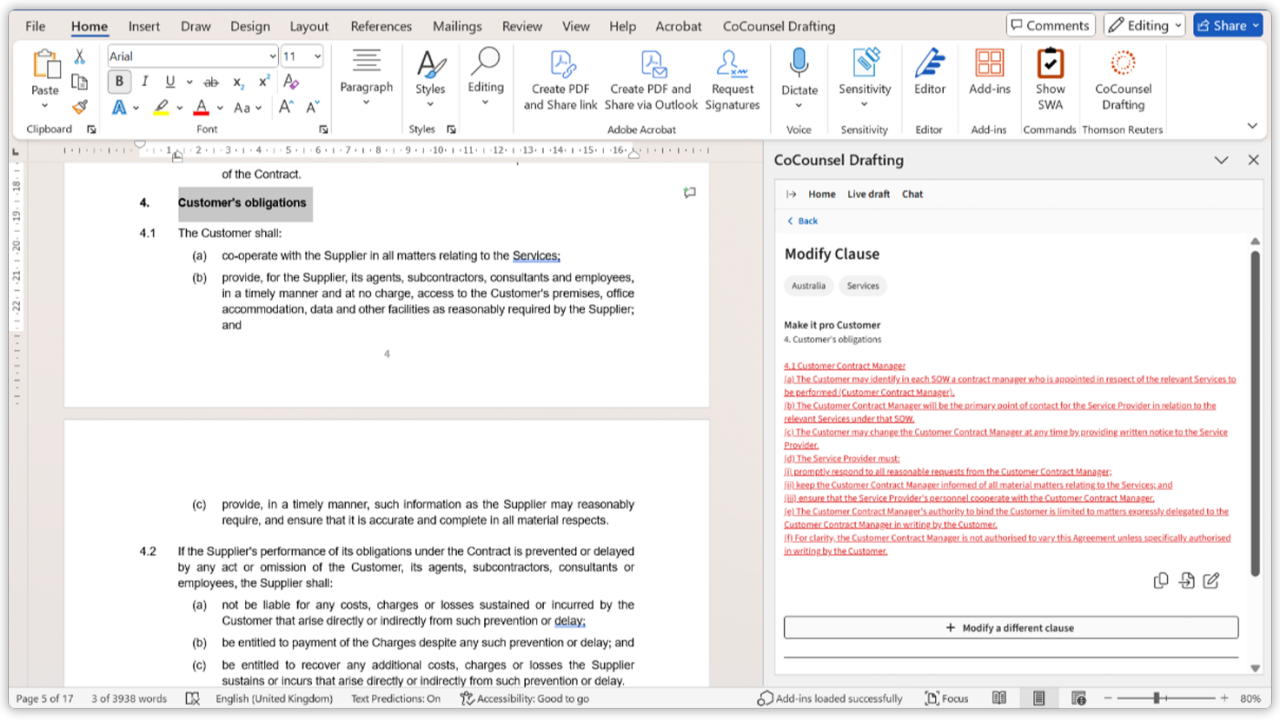The height and width of the screenshot is (720, 1280).
Task: Toggle Text Predictions setting in status bar
Action: pos(395,699)
